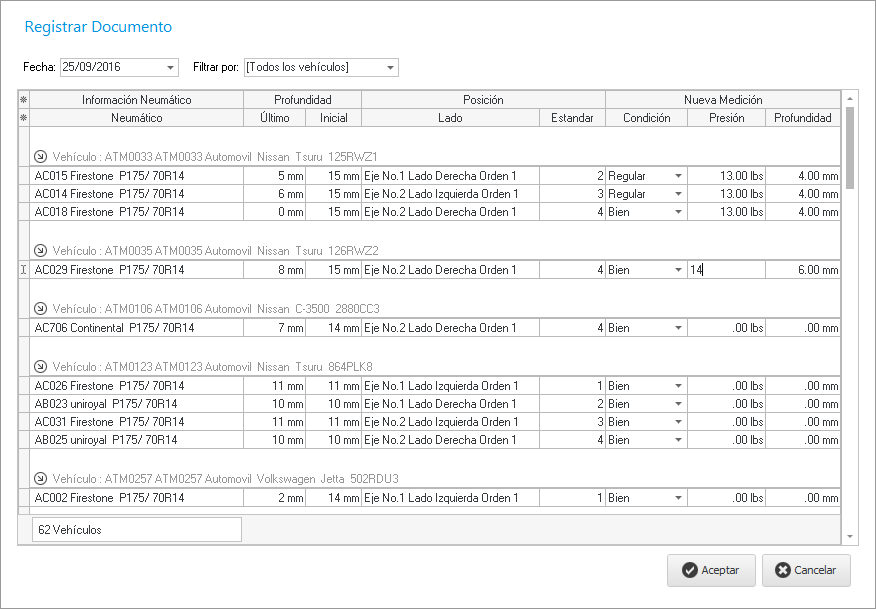Click the scroll down arrow of grid

pyautogui.click(x=851, y=537)
